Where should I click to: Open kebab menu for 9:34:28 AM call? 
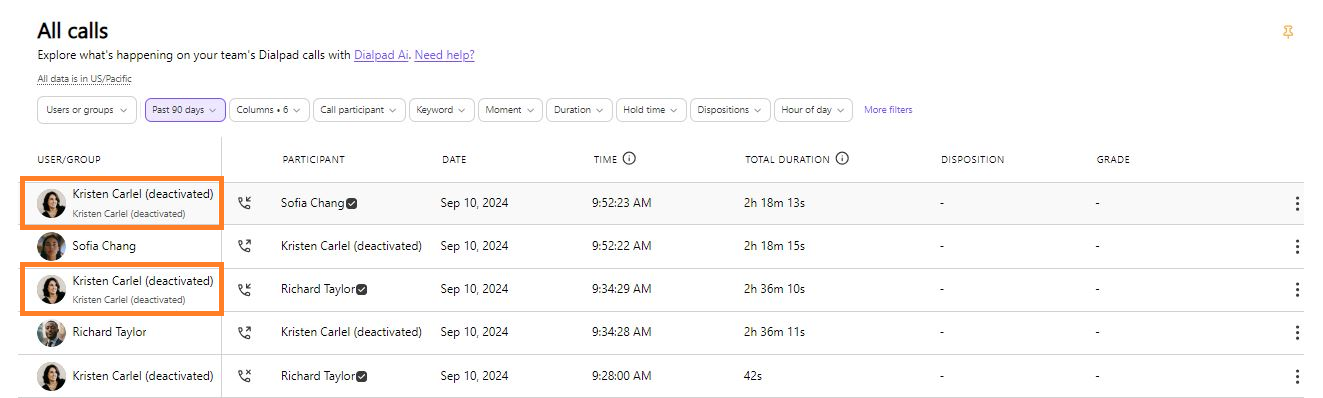coord(1297,333)
